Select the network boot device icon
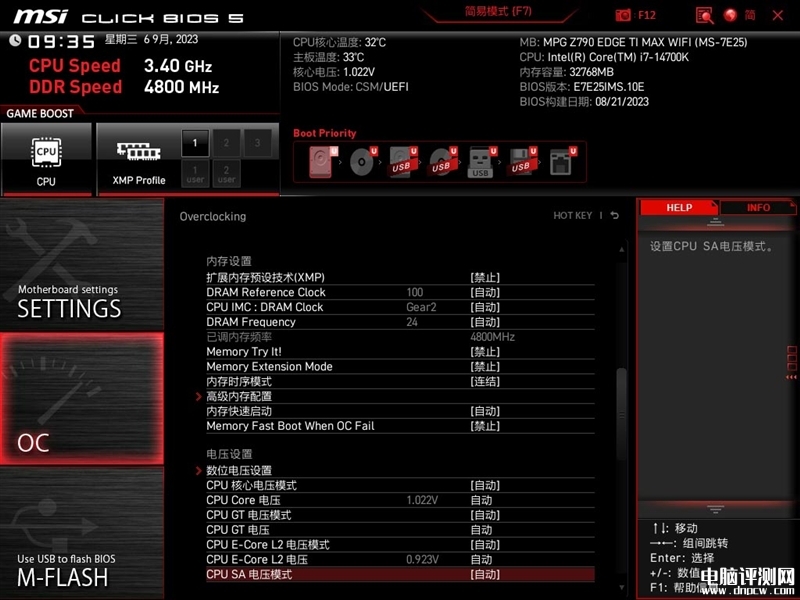Image resolution: width=800 pixels, height=600 pixels. point(562,162)
